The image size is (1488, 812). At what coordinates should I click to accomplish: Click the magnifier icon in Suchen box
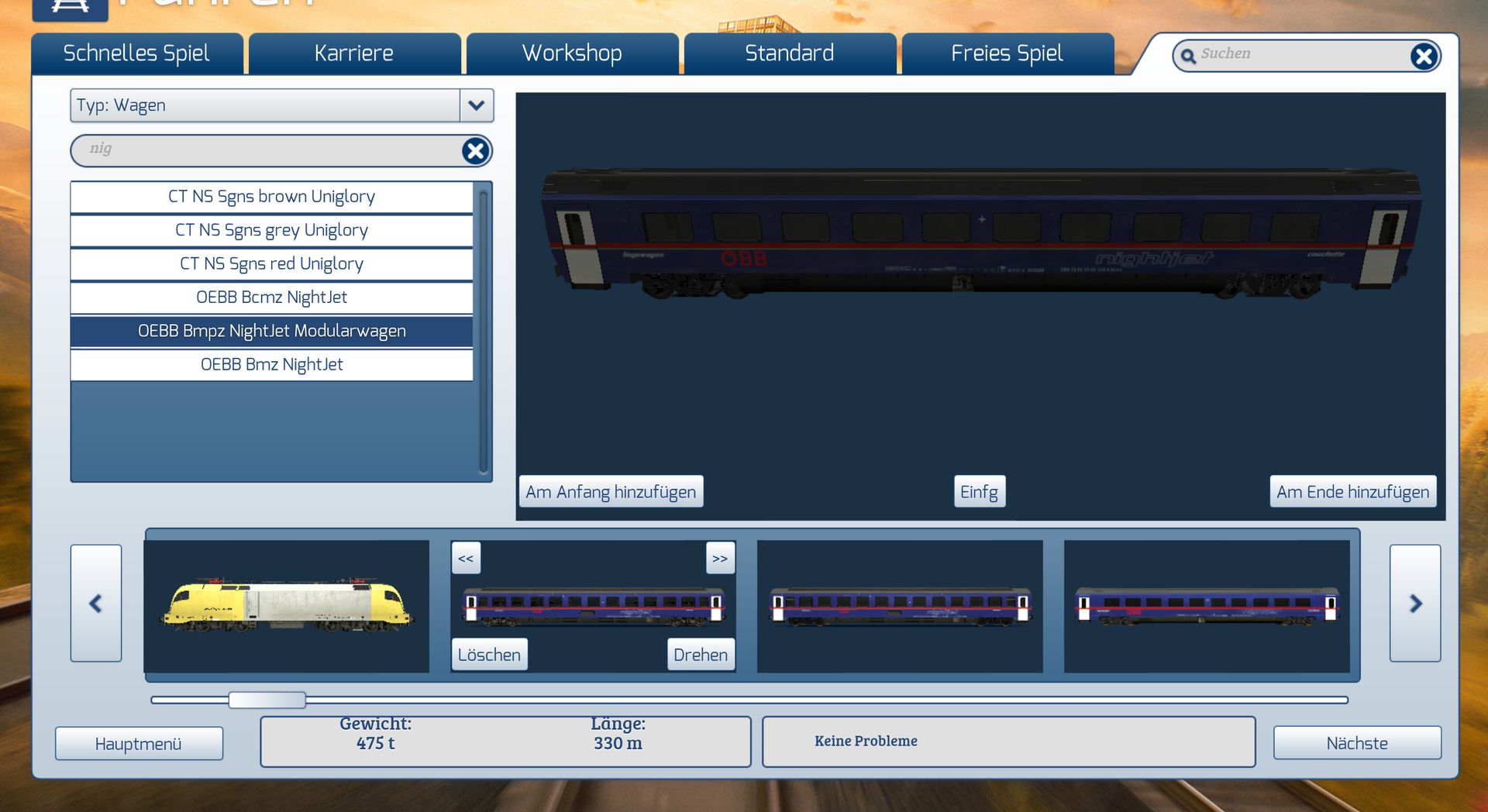tap(1188, 56)
